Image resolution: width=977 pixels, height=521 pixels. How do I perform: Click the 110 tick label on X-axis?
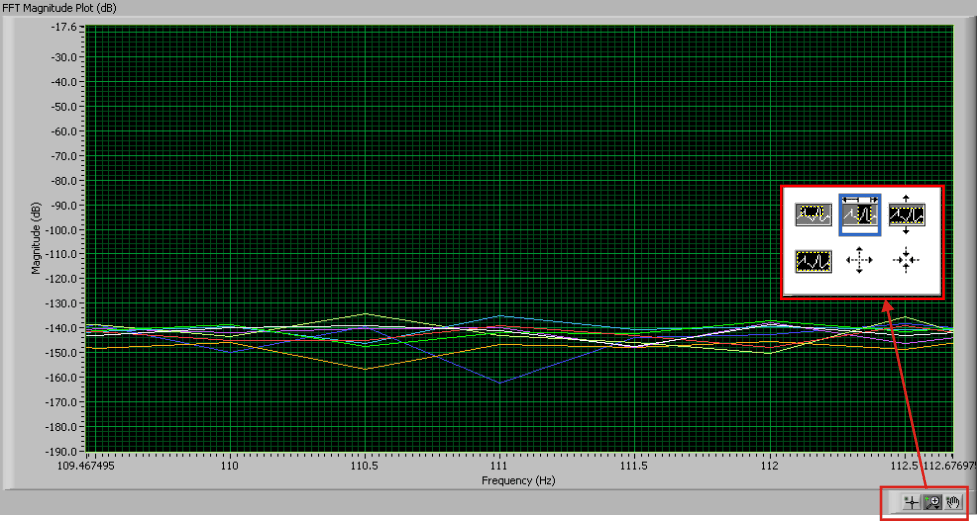pos(230,466)
